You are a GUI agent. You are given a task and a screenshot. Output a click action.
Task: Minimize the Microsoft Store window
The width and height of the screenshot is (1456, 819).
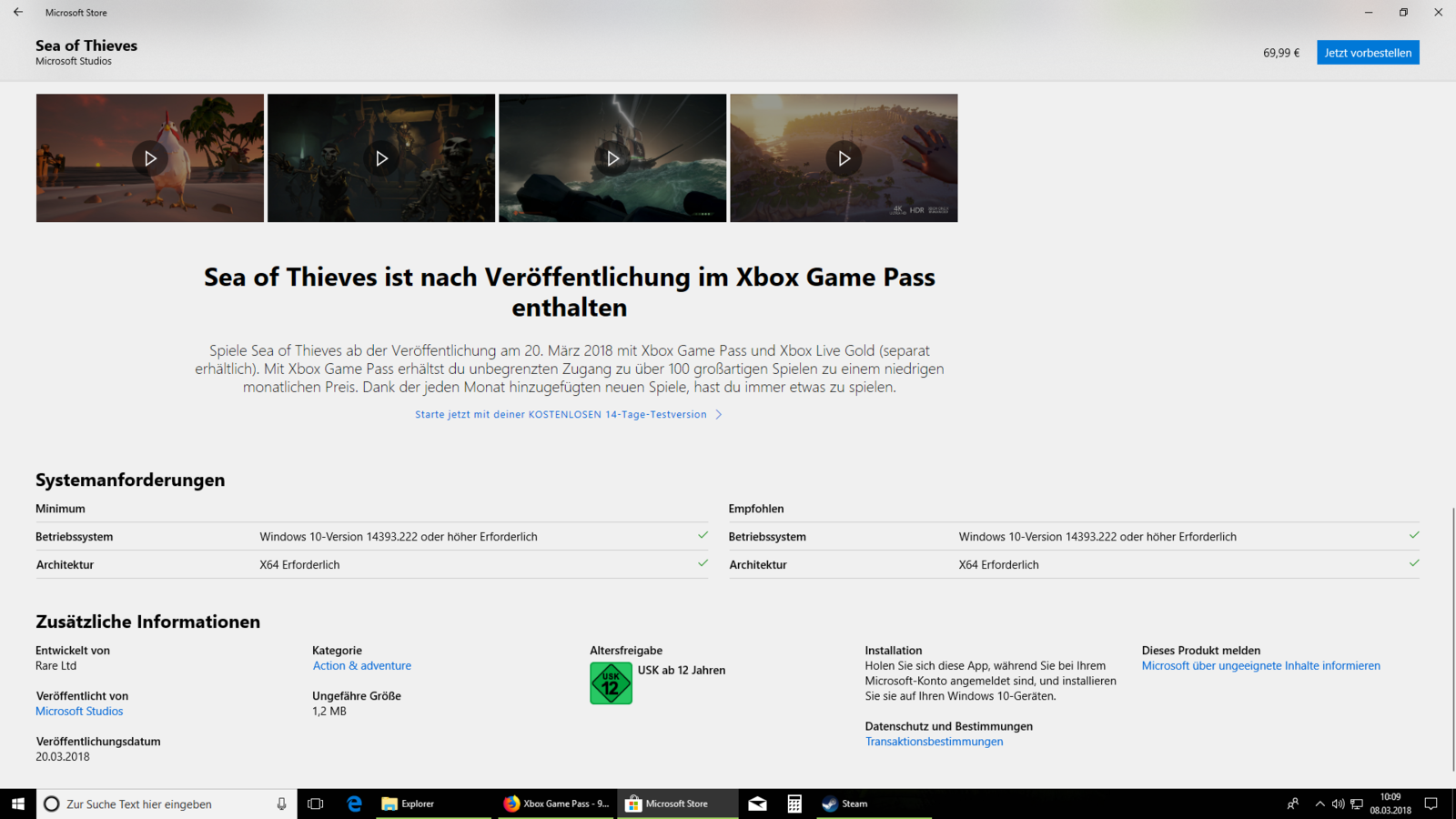point(1369,12)
